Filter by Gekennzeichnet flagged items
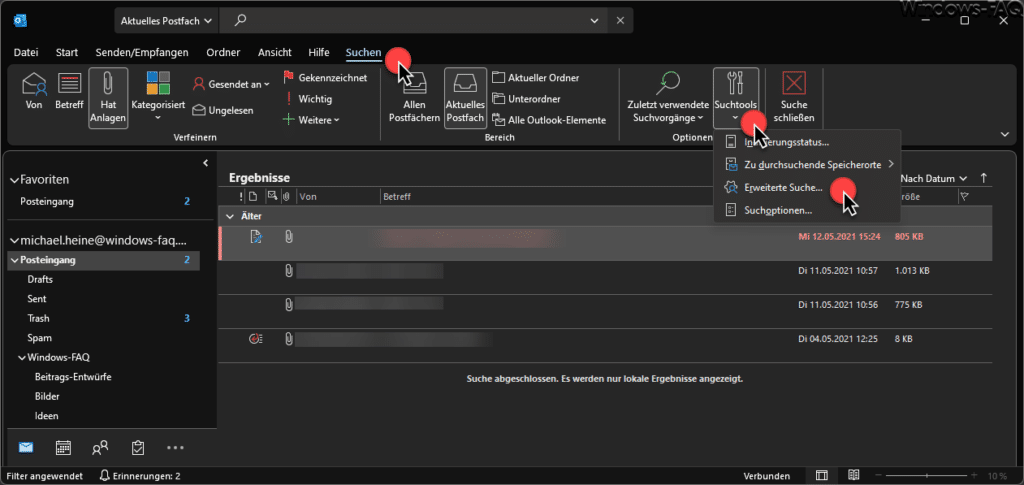The height and width of the screenshot is (485, 1024). click(325, 78)
